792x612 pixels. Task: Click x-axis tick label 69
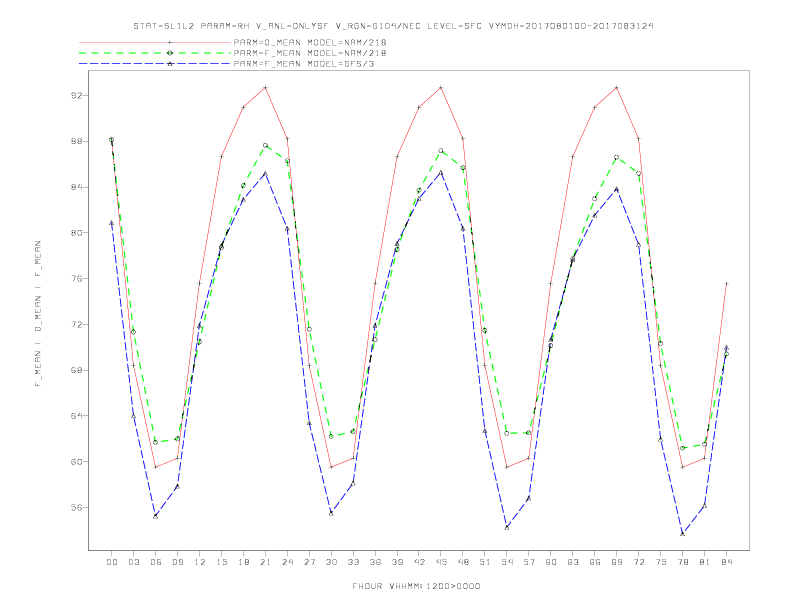pos(617,562)
